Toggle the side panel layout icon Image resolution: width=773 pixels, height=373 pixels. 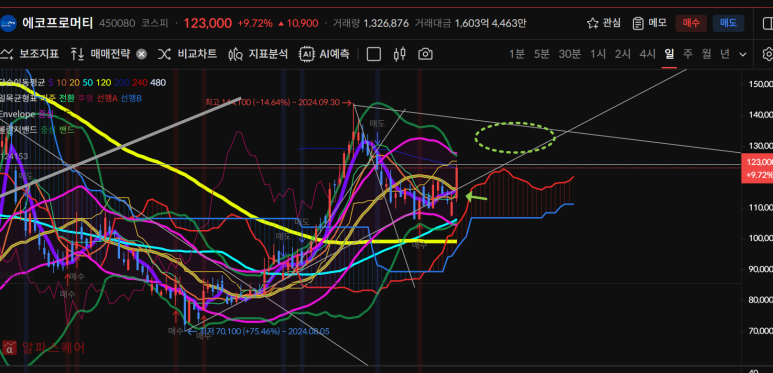767,23
